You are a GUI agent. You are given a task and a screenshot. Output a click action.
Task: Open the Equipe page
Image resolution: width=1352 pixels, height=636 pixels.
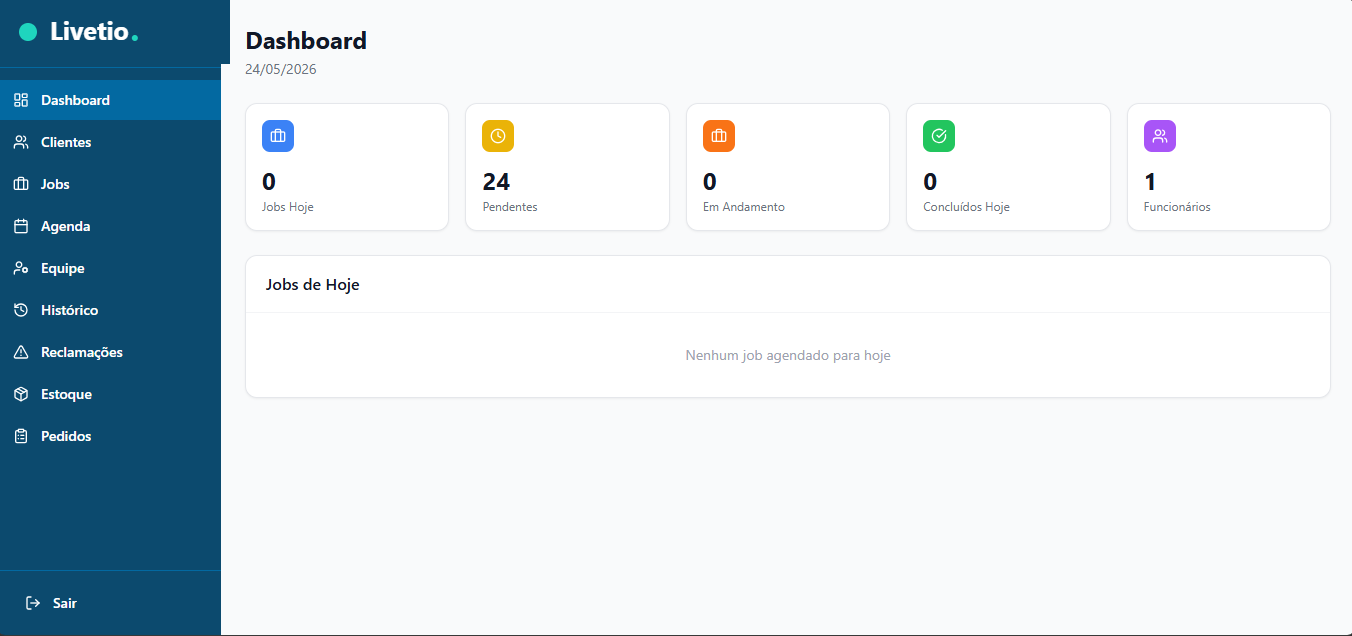coord(110,268)
